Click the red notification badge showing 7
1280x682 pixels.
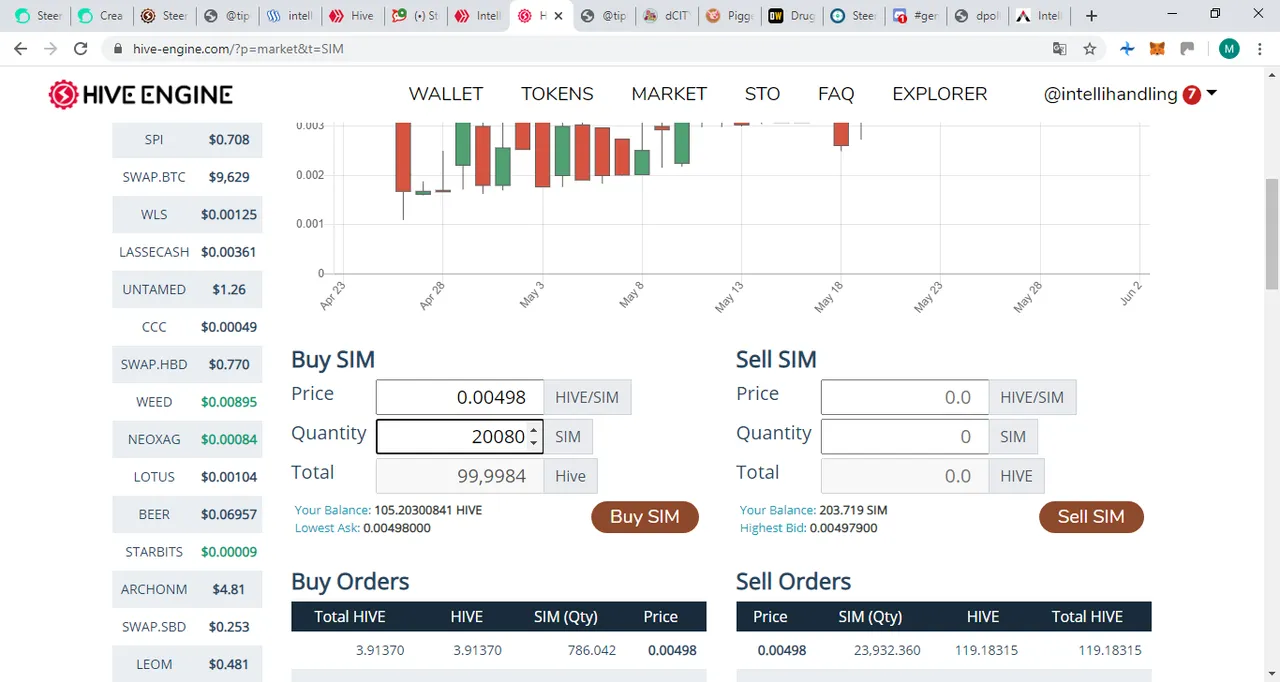tap(1192, 95)
